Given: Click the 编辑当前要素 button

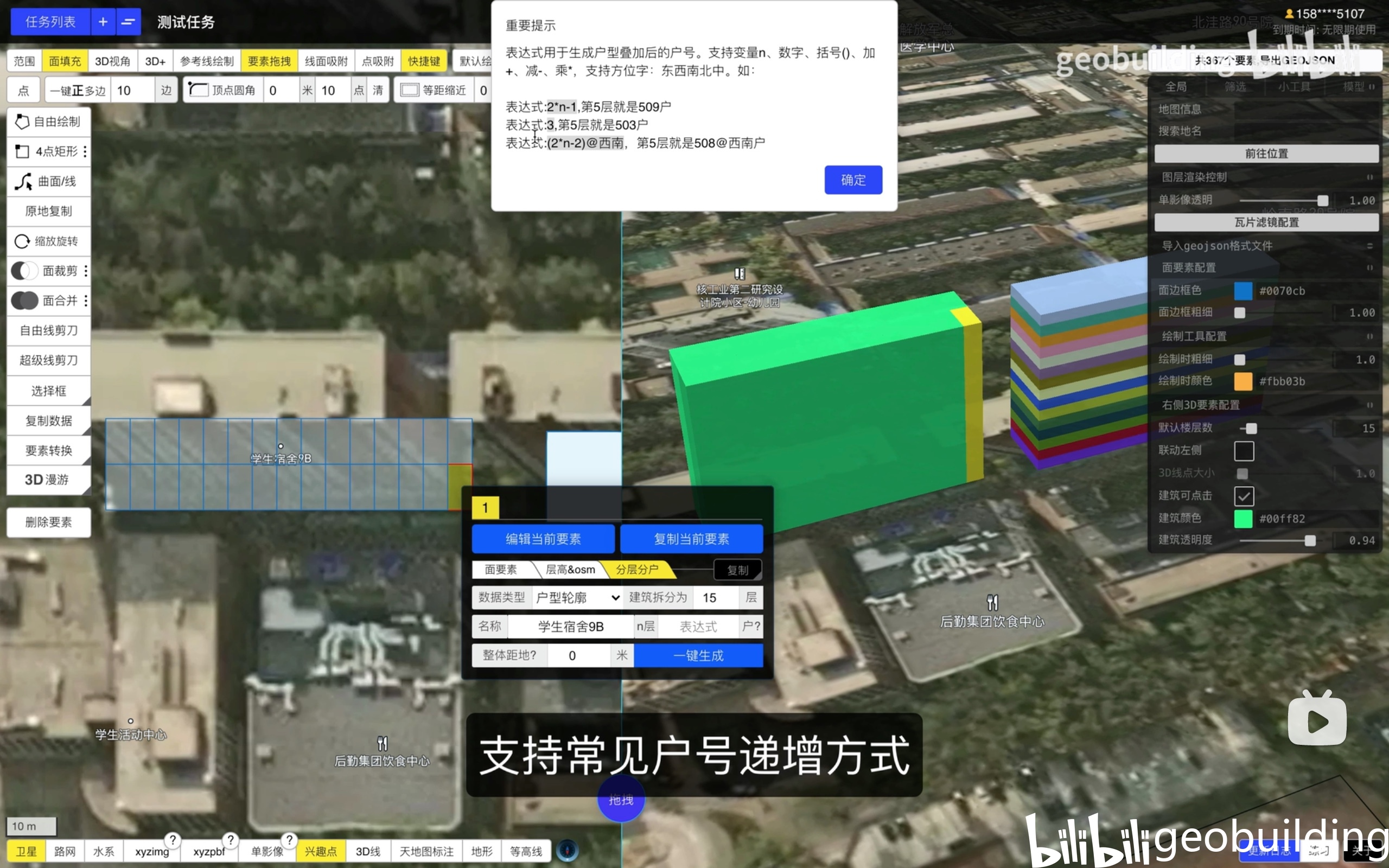Looking at the screenshot, I should click(x=543, y=539).
